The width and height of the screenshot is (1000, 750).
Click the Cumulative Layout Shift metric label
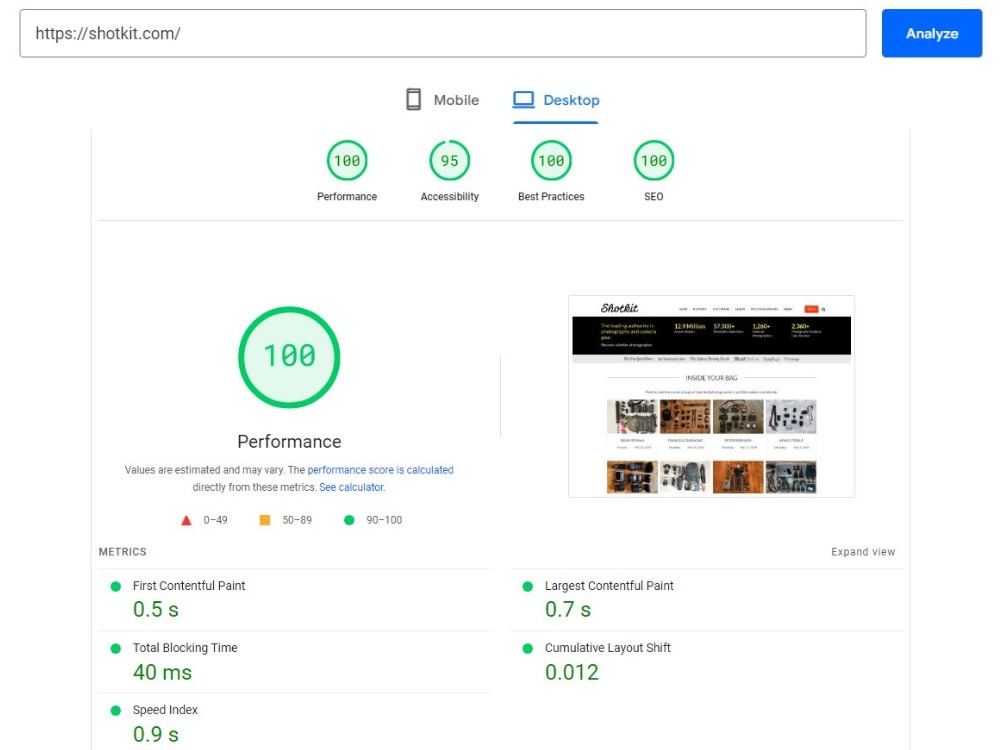tap(608, 648)
